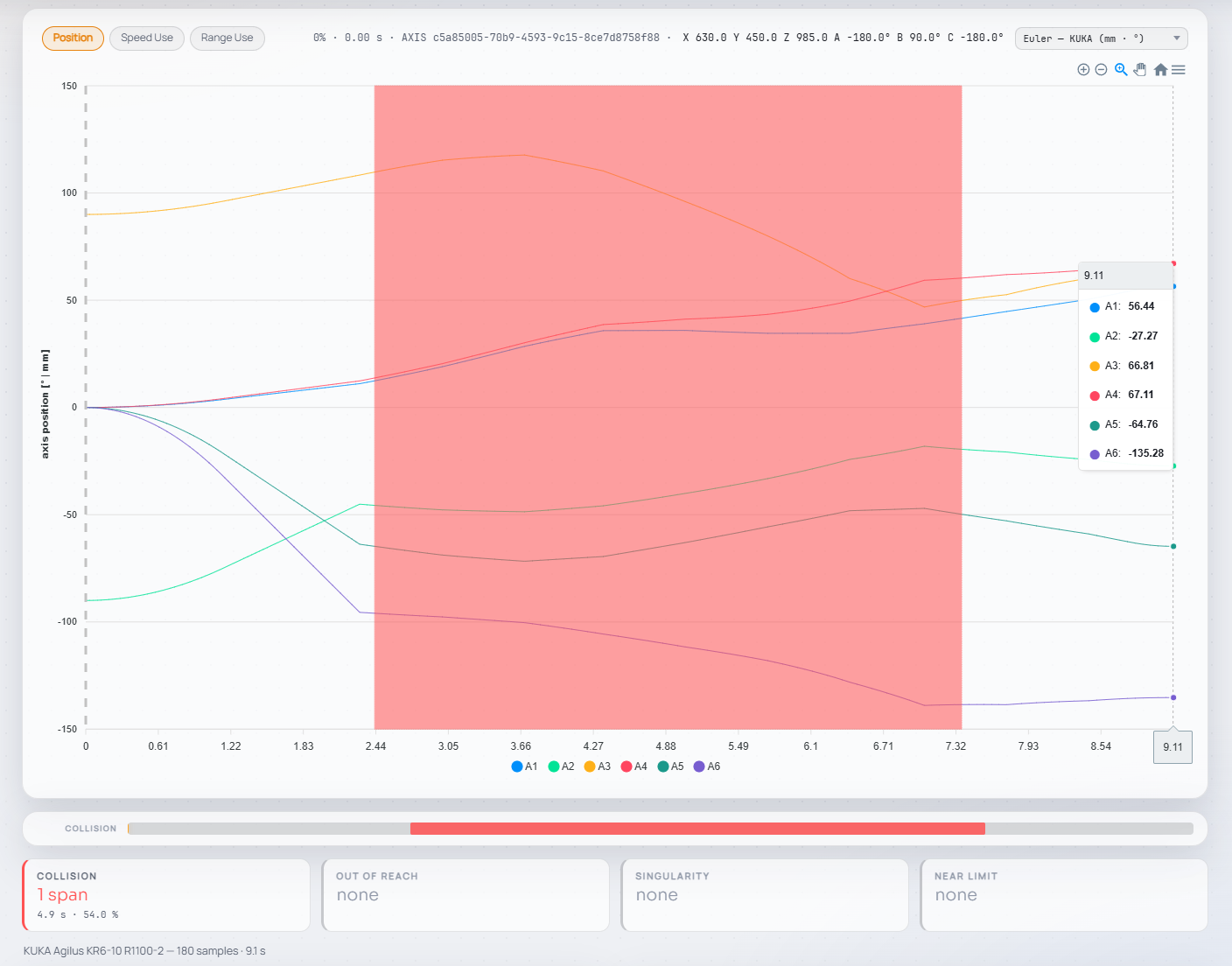Screen dimensions: 1232x966
Task: Toggle A2 series in the legend
Action: coord(561,766)
